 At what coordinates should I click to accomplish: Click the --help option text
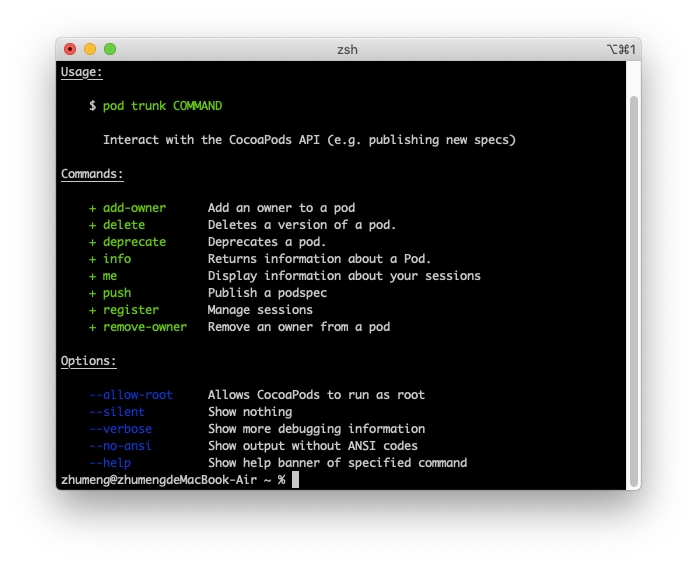point(109,463)
